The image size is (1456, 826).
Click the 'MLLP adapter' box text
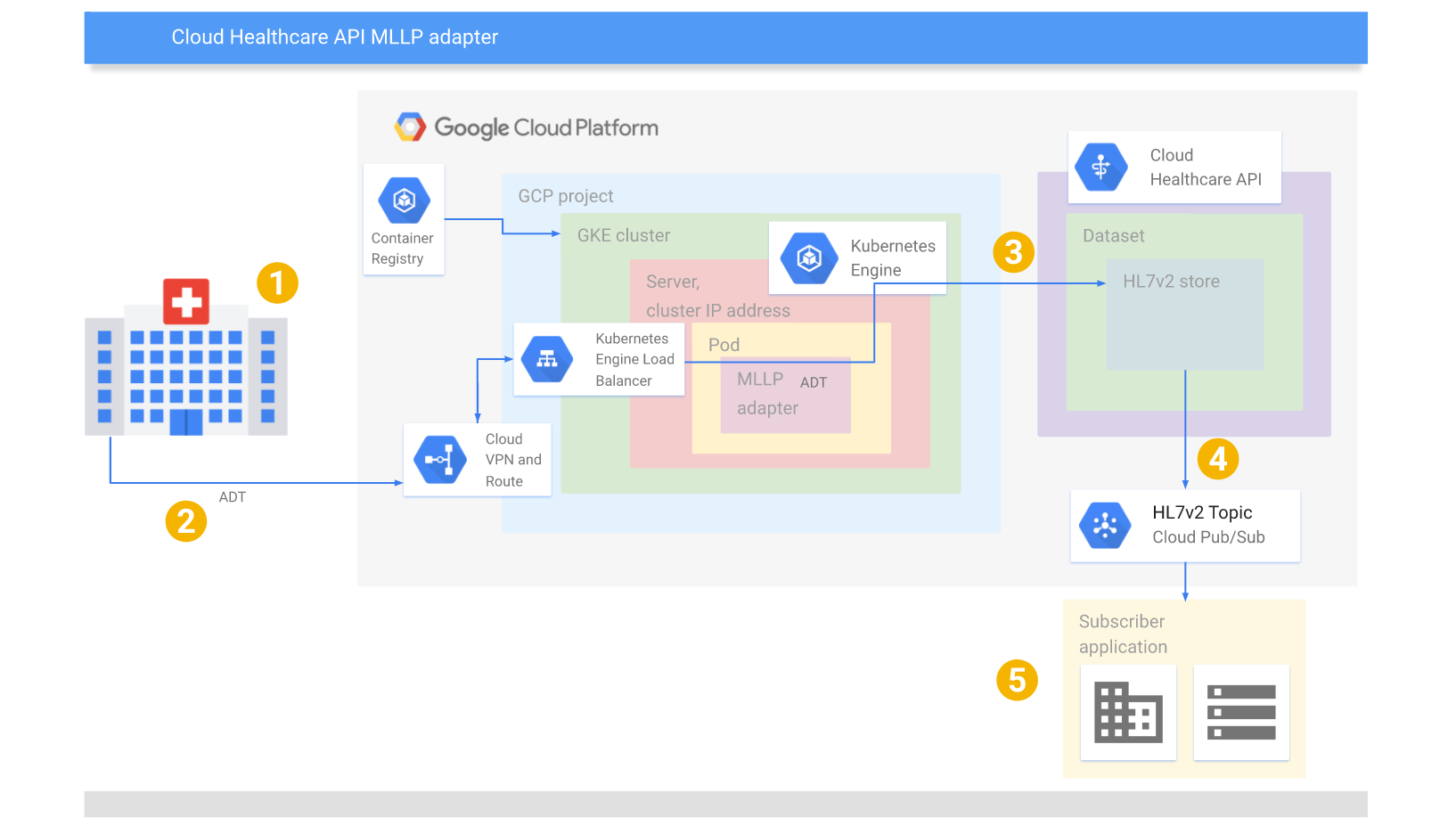click(x=767, y=394)
